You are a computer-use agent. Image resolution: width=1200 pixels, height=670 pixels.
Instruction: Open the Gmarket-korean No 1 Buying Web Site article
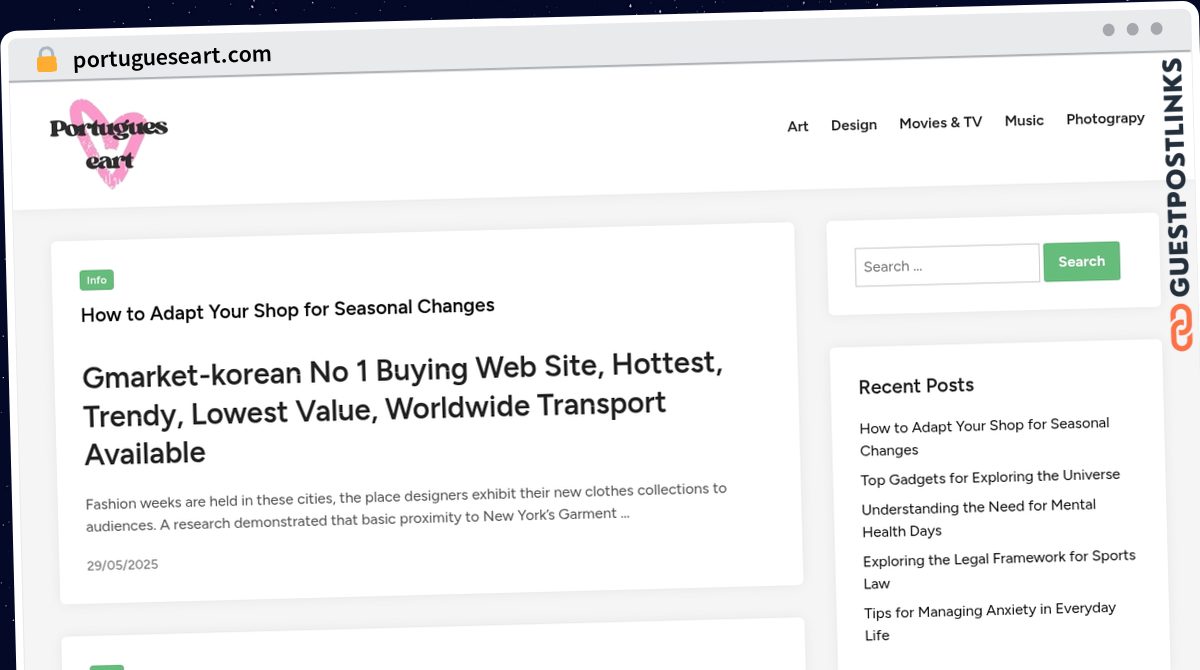404,408
